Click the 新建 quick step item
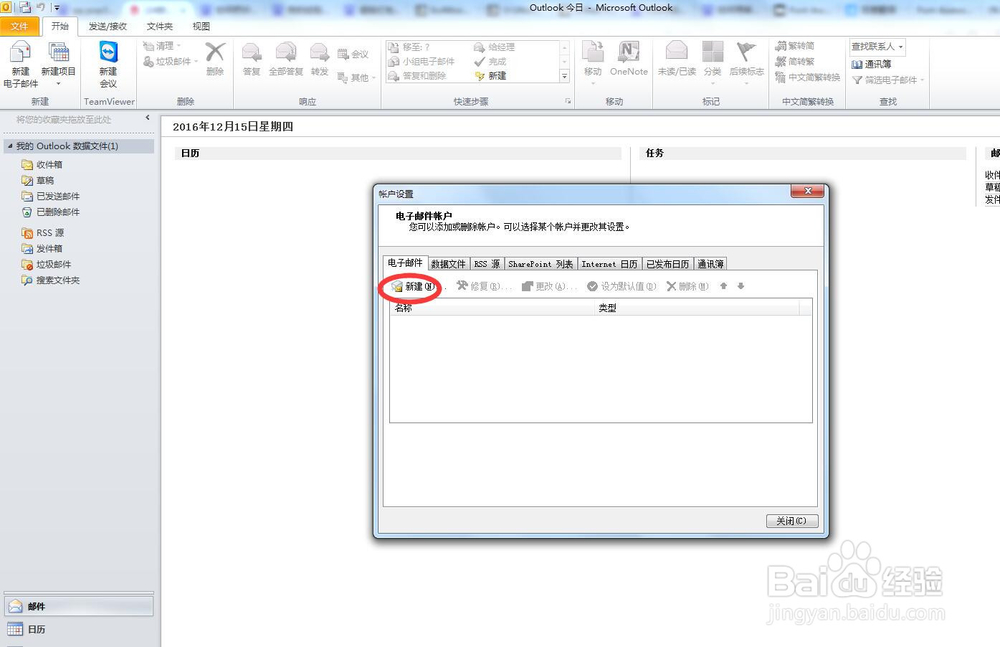Image resolution: width=1000 pixels, height=647 pixels. [x=490, y=75]
